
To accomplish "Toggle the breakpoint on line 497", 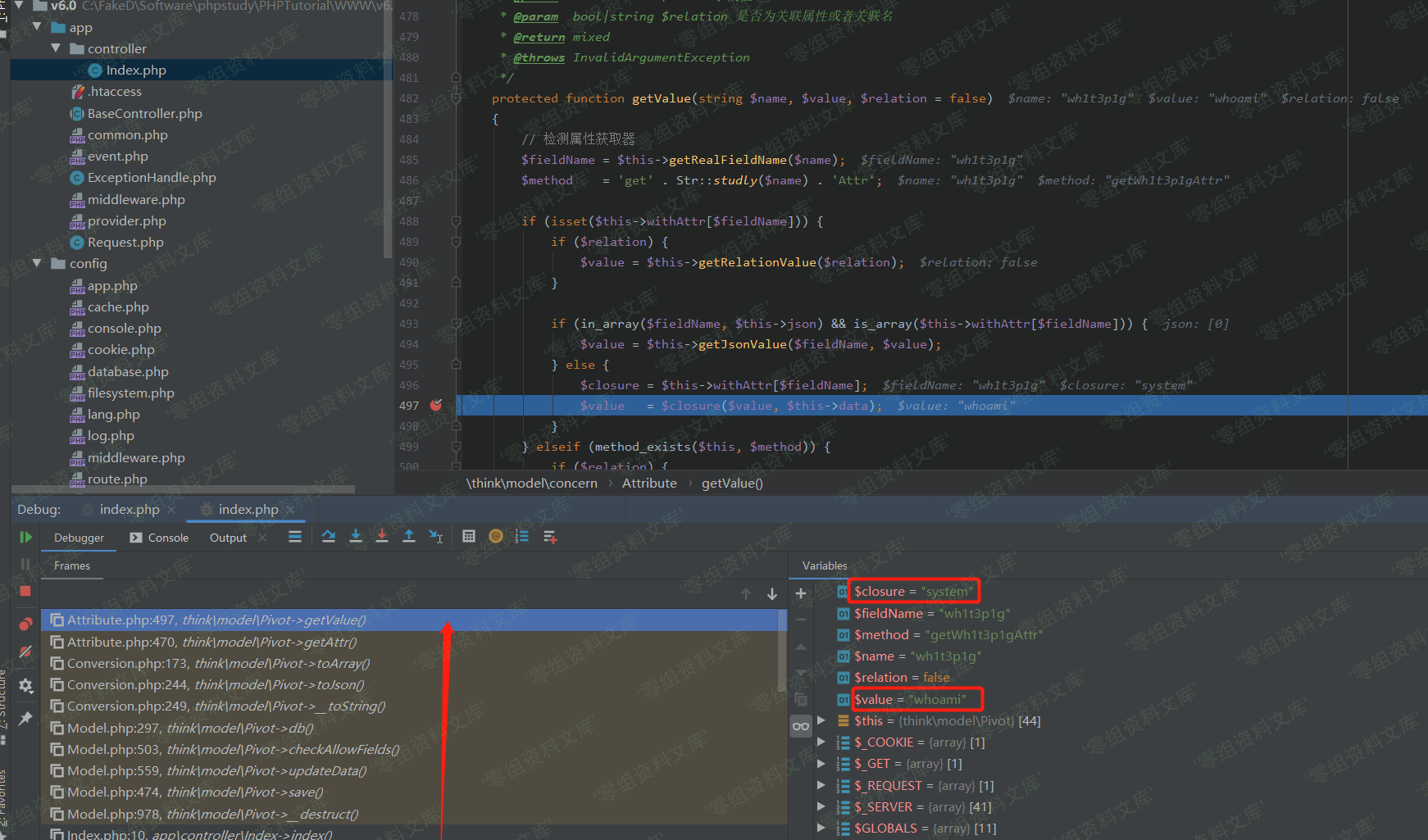I will tap(436, 405).
